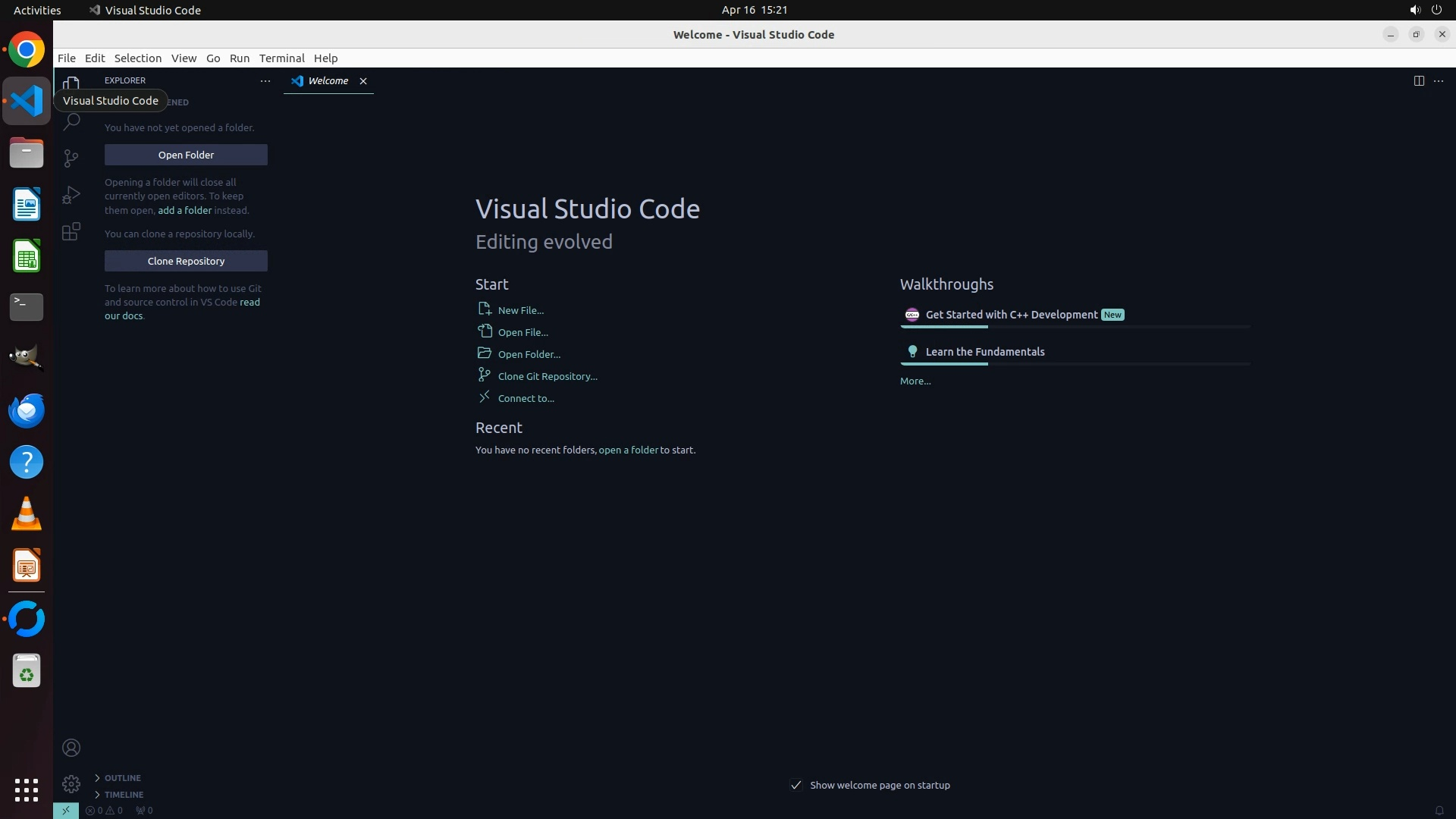This screenshot has height=819, width=1456.
Task: Toggle Show welcome page on startup checkbox
Action: click(x=795, y=785)
